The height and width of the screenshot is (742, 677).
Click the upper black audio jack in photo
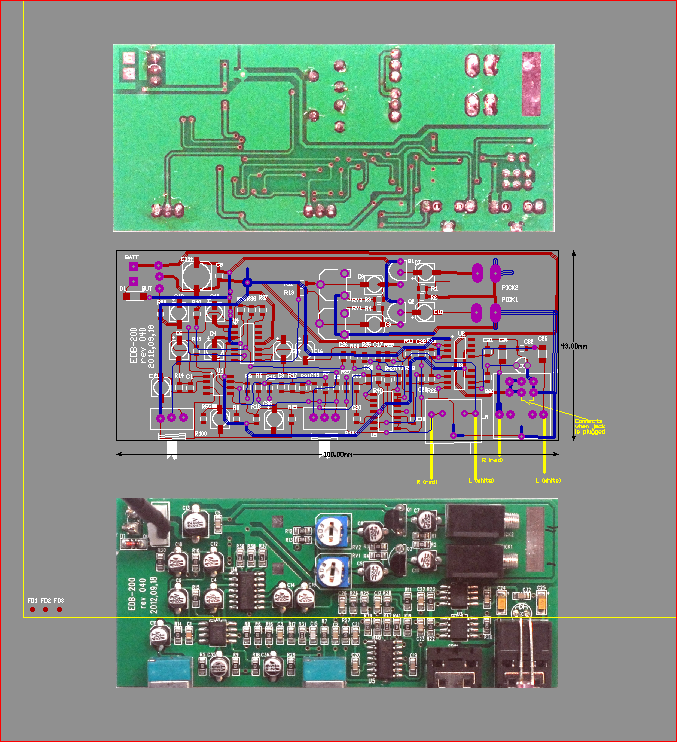coord(478,525)
